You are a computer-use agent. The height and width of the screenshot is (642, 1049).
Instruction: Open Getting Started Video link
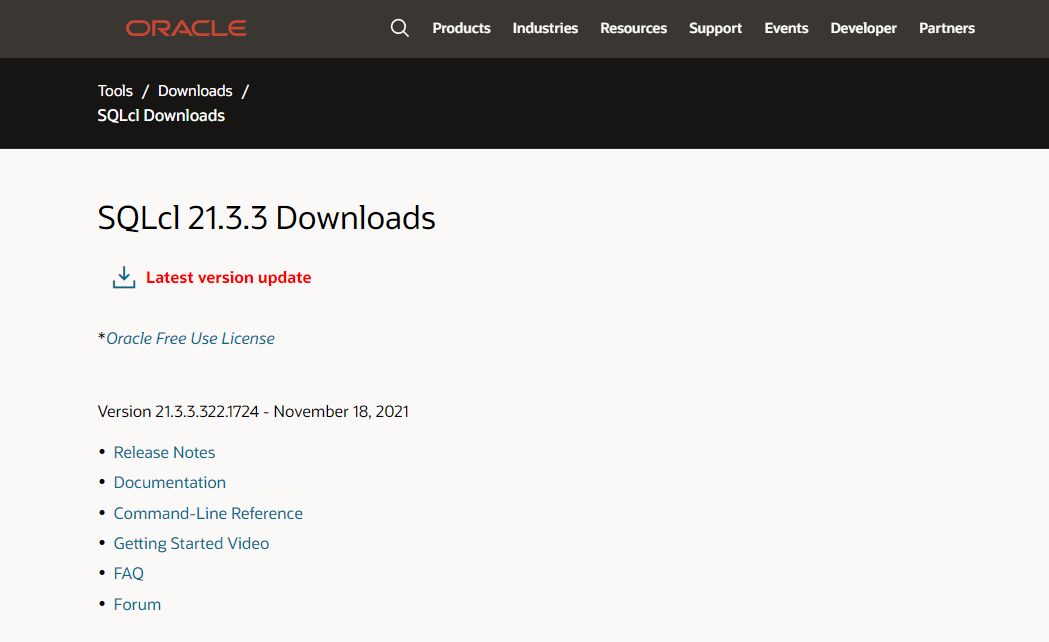pos(191,544)
